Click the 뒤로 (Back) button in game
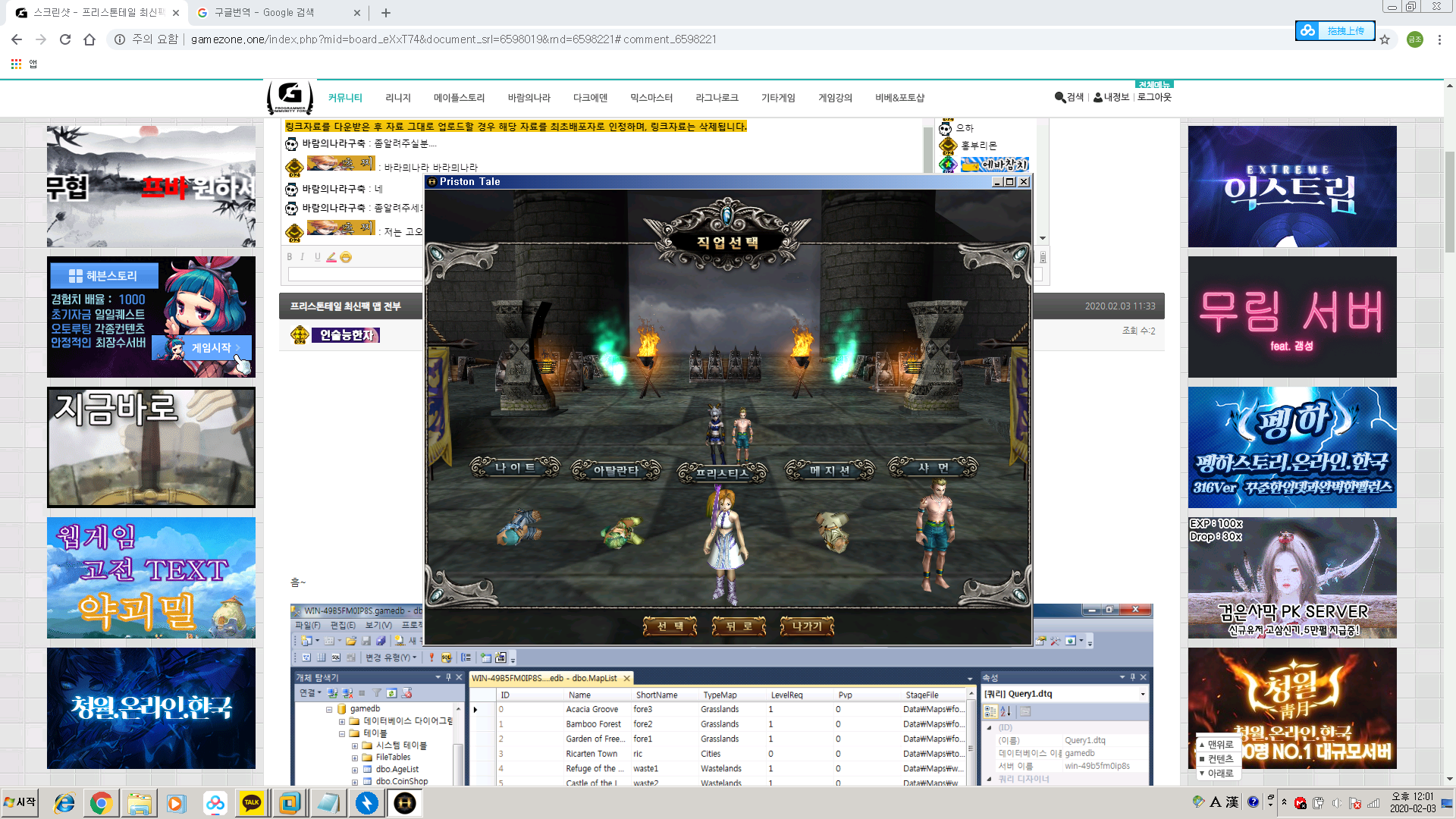Image resolution: width=1456 pixels, height=819 pixels. [x=739, y=626]
